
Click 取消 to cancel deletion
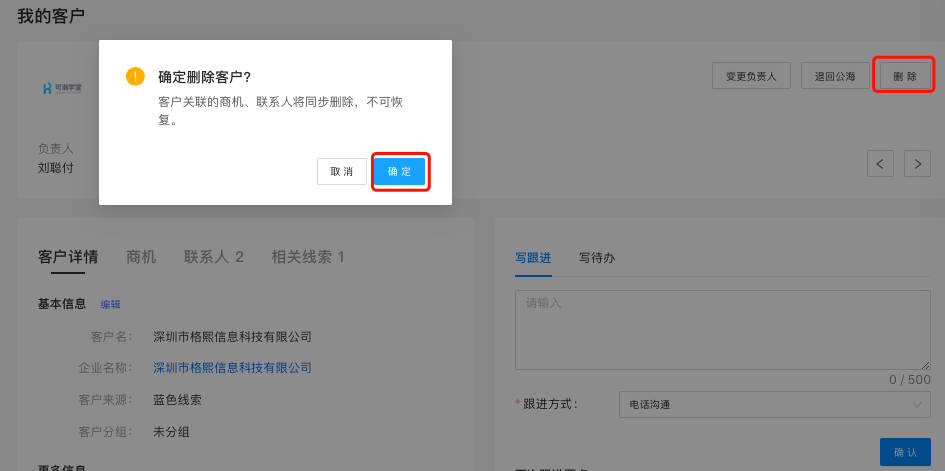tap(341, 172)
